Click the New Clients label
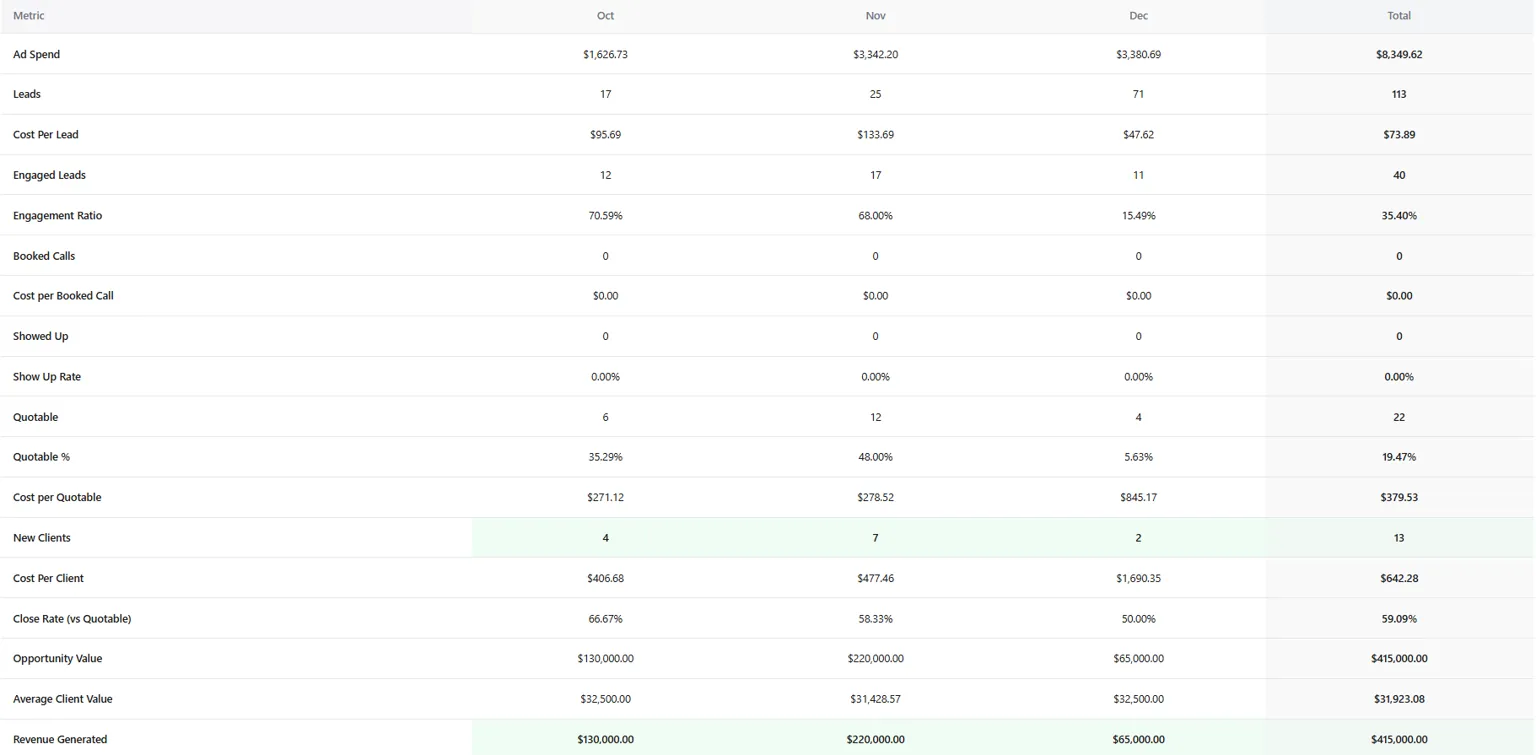 coord(42,538)
